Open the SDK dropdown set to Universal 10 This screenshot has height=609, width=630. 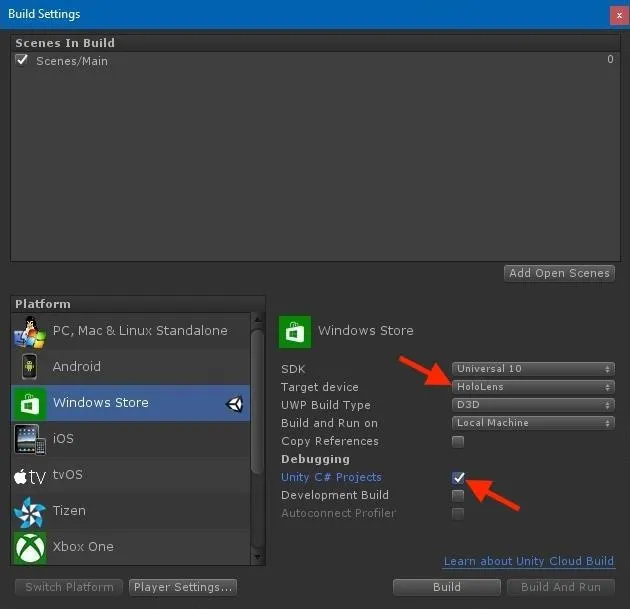[x=533, y=369]
